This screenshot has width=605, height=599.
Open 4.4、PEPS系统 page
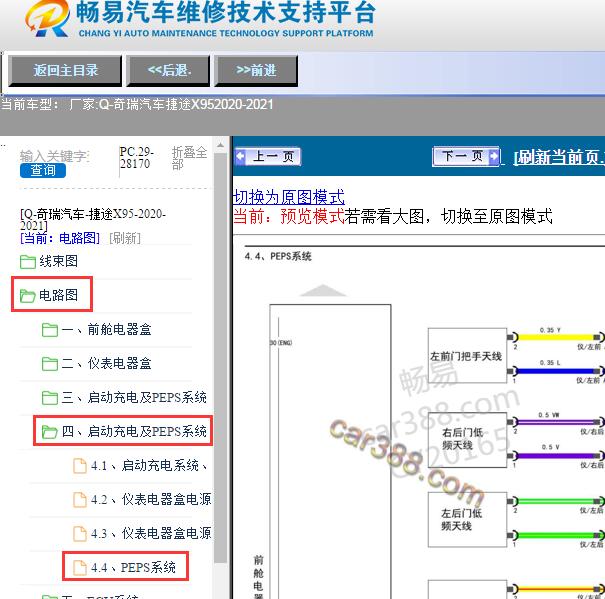[133, 567]
